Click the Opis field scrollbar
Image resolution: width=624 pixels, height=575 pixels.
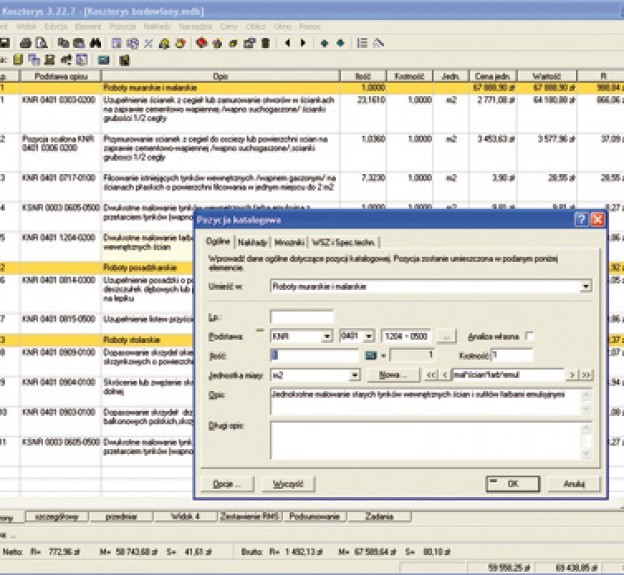click(x=586, y=402)
